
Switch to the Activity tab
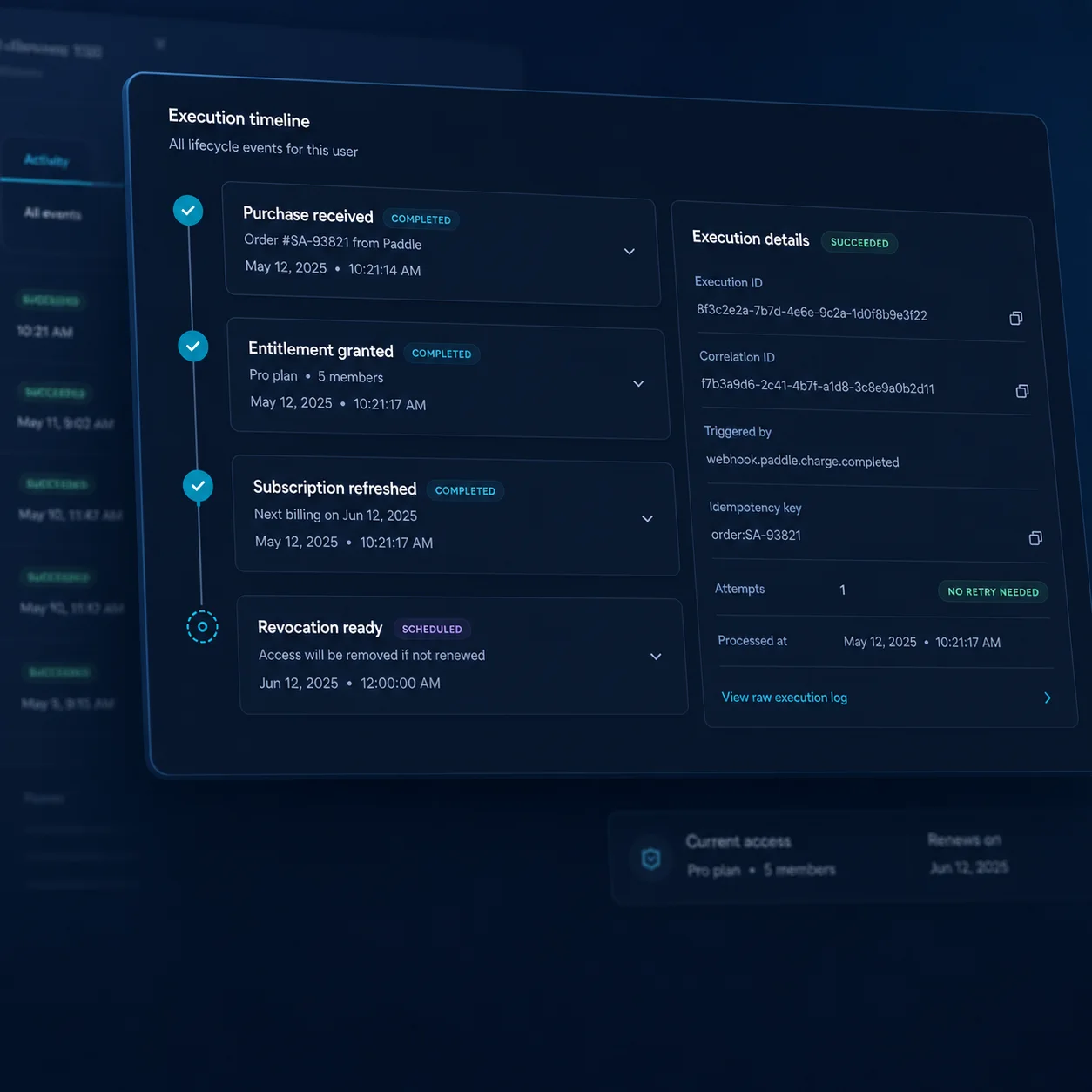(46, 160)
